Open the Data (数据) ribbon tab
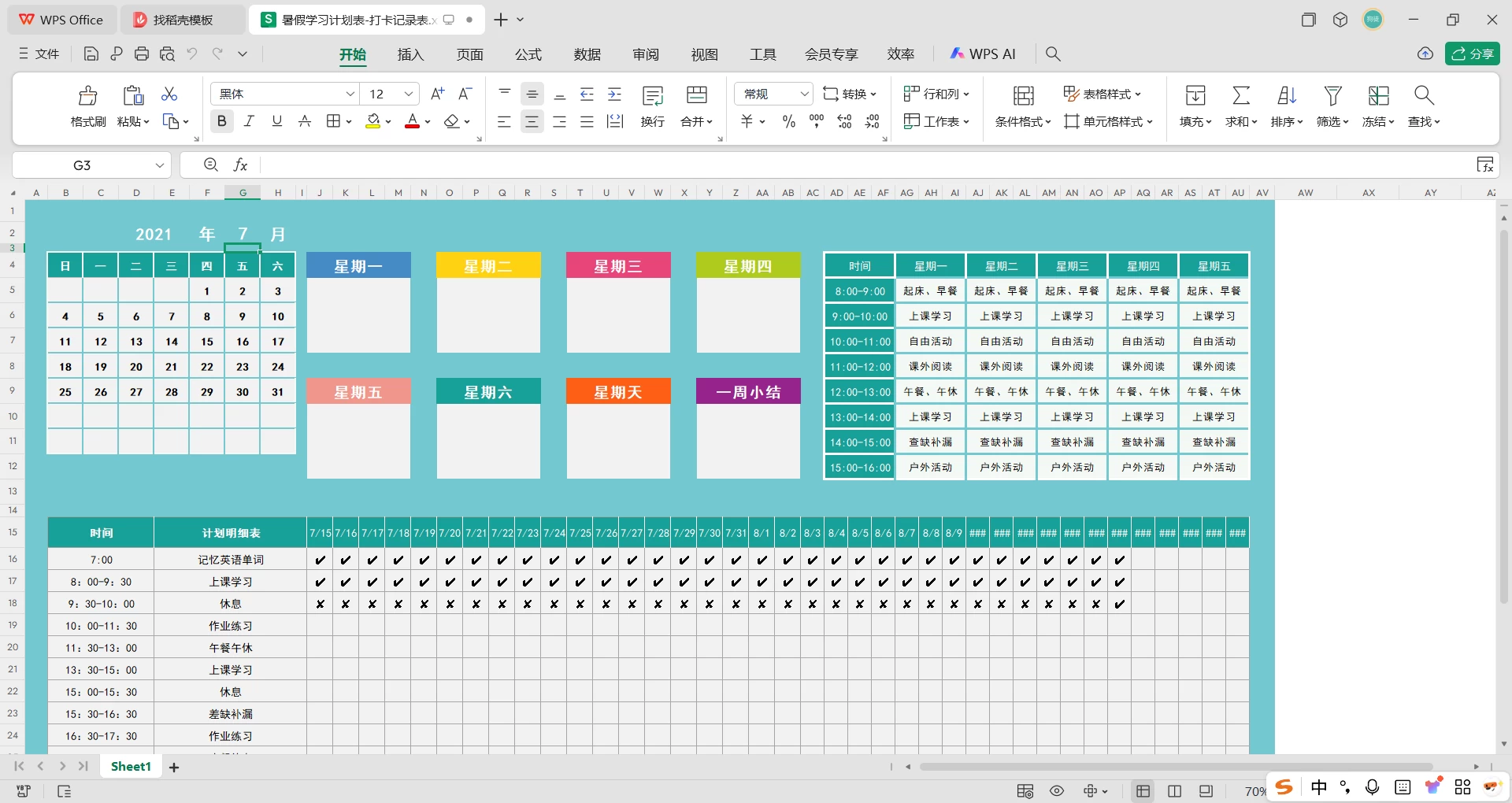This screenshot has height=803, width=1512. click(587, 54)
